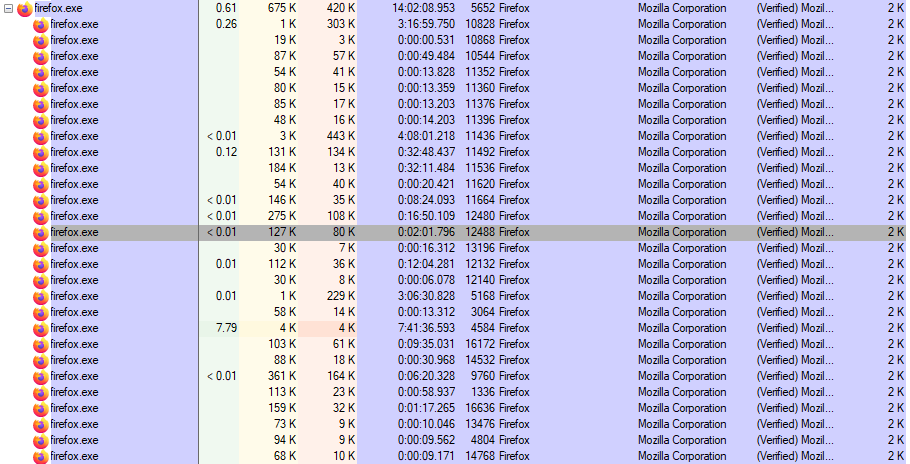Click Verified signer text in PID 10828 row

[795, 24]
